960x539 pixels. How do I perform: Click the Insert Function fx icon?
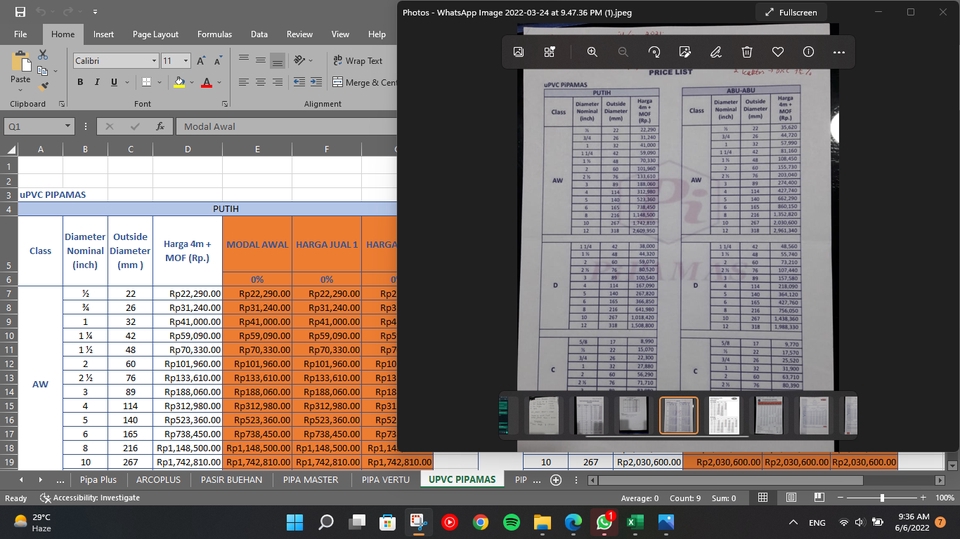coord(160,126)
